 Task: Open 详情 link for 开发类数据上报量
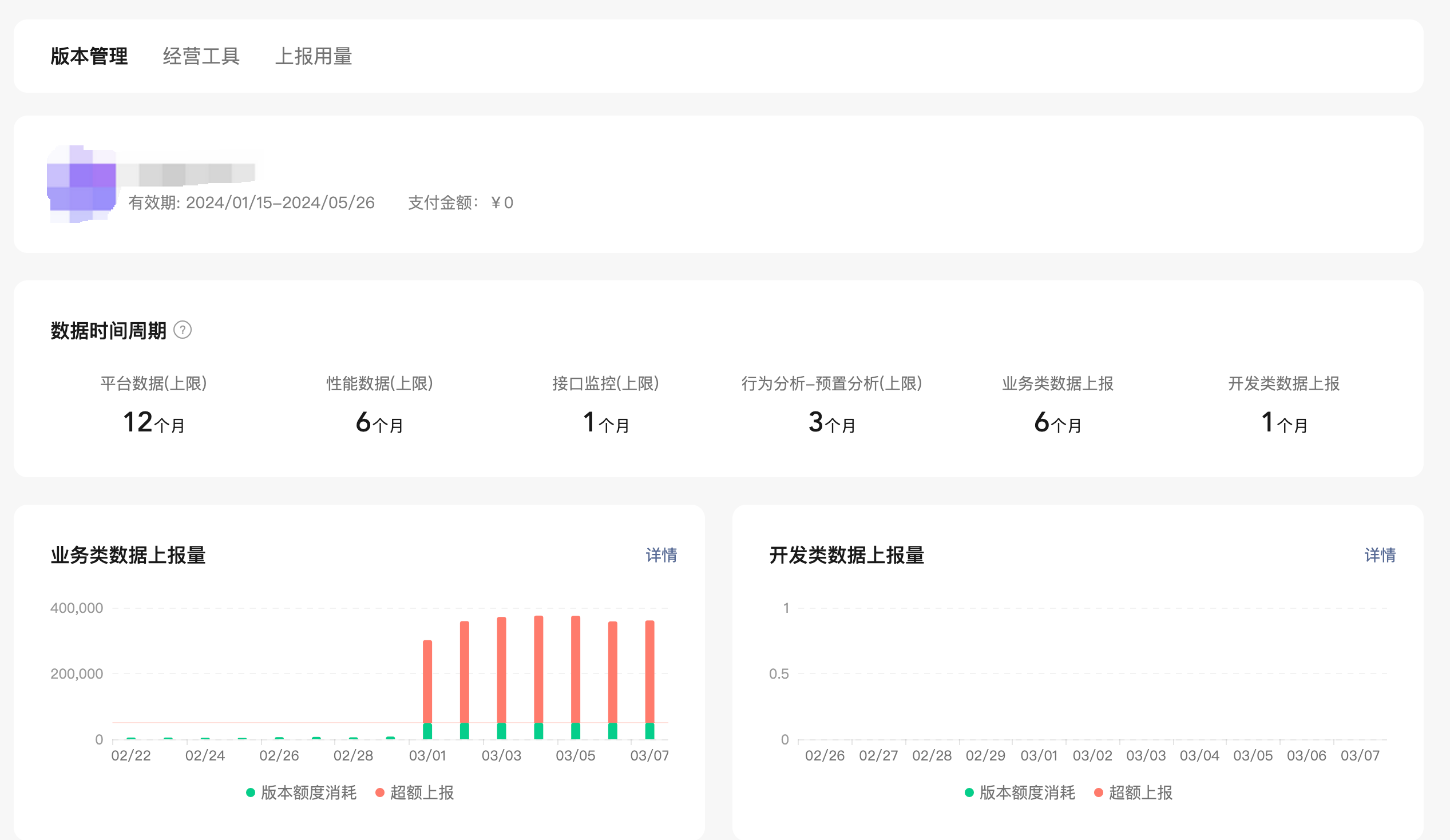coord(1380,555)
